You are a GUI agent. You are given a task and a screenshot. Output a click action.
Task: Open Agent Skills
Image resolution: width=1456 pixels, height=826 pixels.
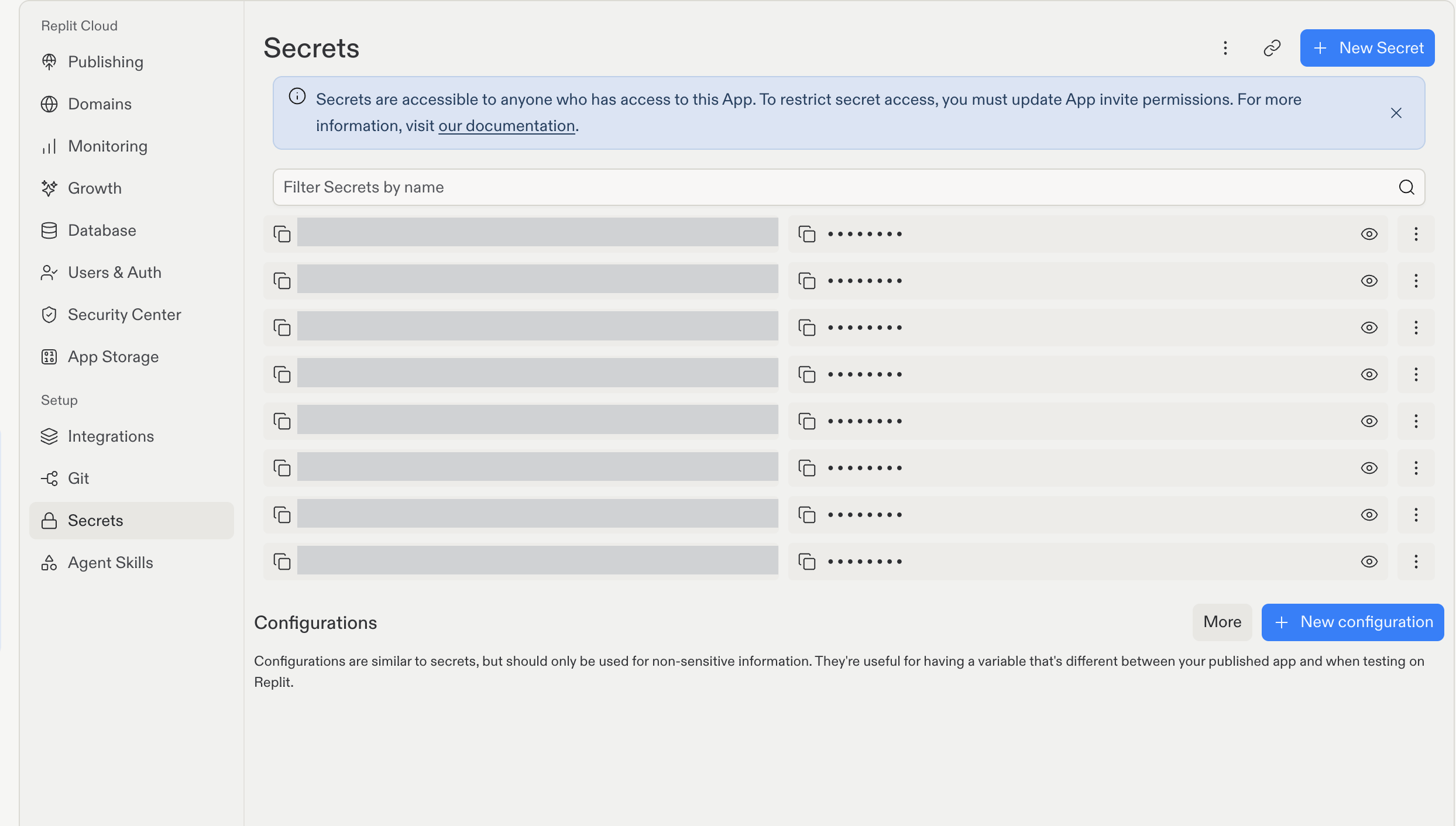(x=132, y=563)
